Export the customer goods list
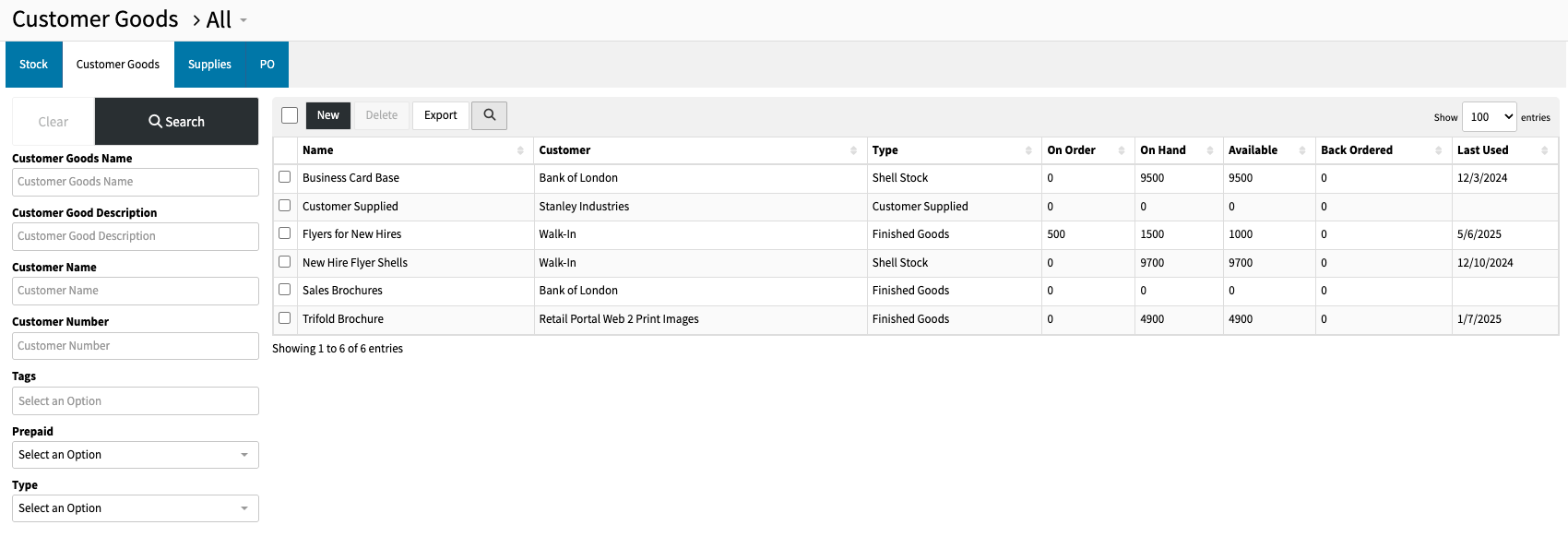The height and width of the screenshot is (537, 1568). tap(440, 115)
